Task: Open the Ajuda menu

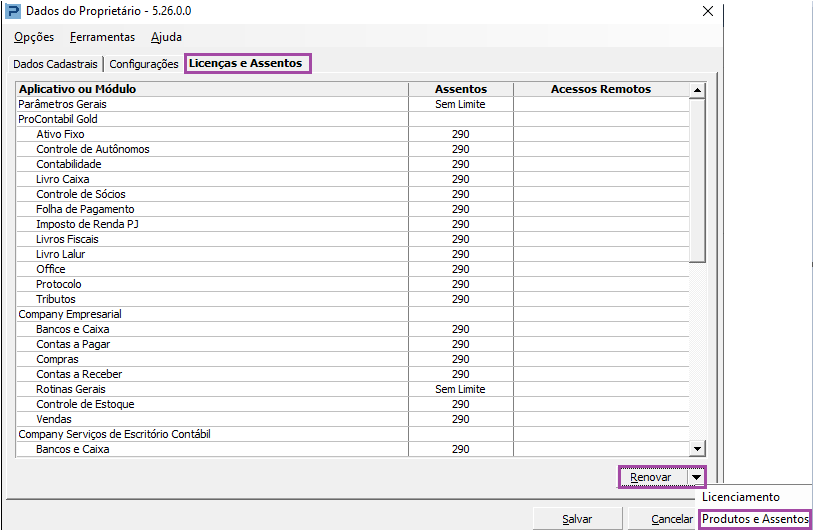Action: 166,37
